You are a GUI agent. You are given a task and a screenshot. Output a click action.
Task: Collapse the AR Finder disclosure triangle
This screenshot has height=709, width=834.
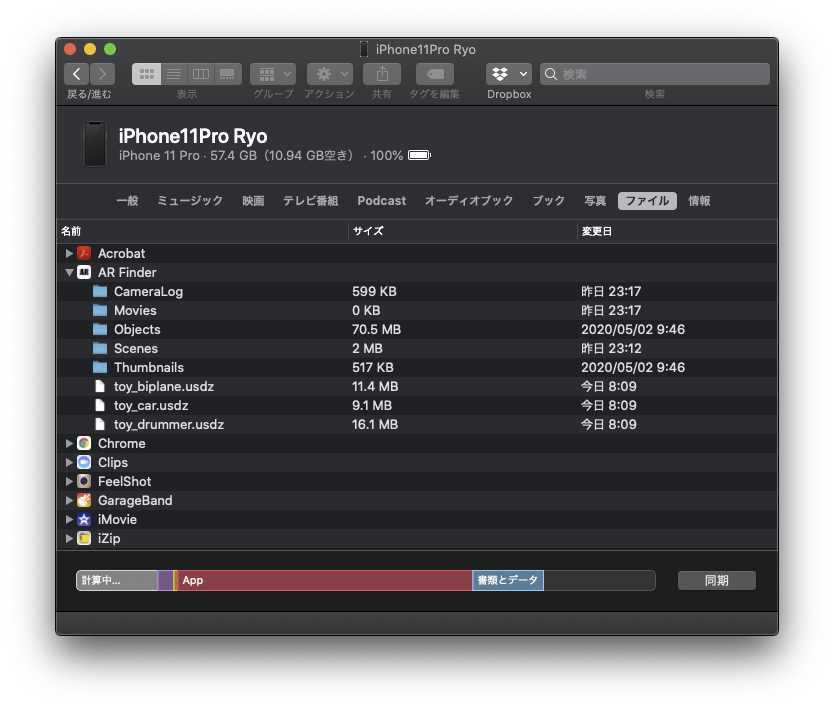point(69,272)
